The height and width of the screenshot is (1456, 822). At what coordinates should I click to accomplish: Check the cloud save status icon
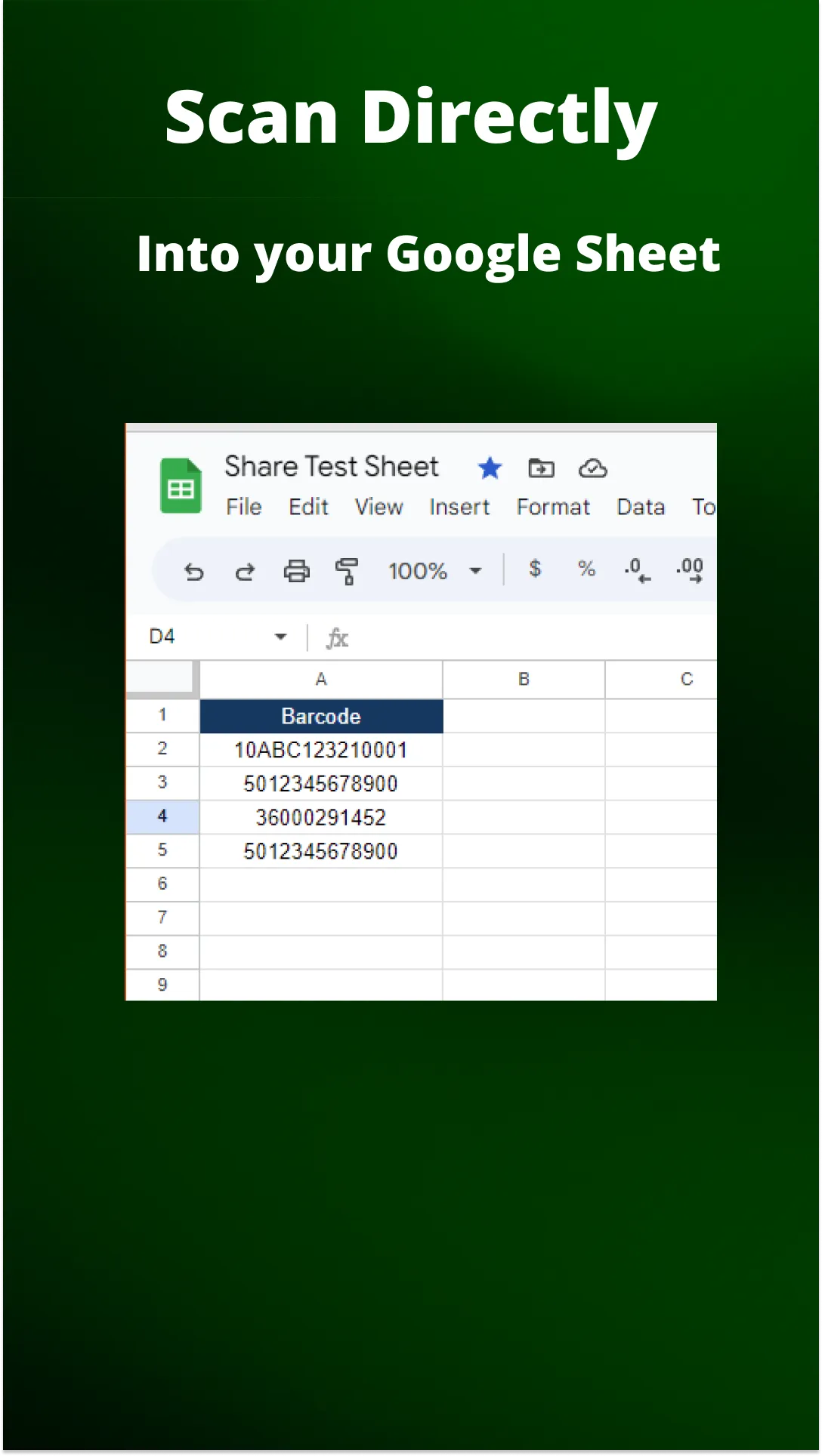point(593,468)
